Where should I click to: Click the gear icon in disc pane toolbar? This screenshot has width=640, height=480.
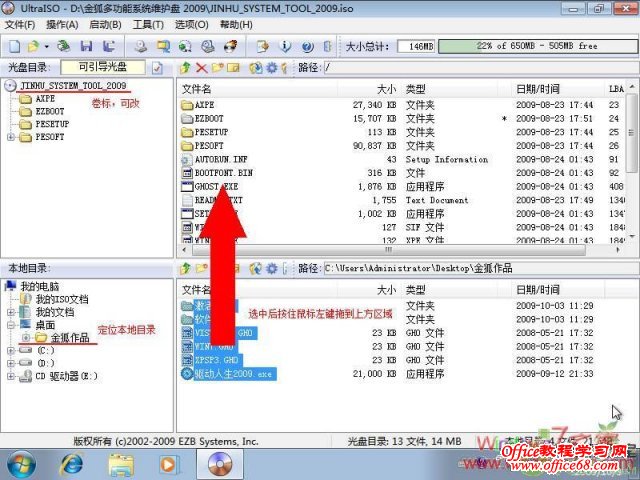tap(271, 67)
